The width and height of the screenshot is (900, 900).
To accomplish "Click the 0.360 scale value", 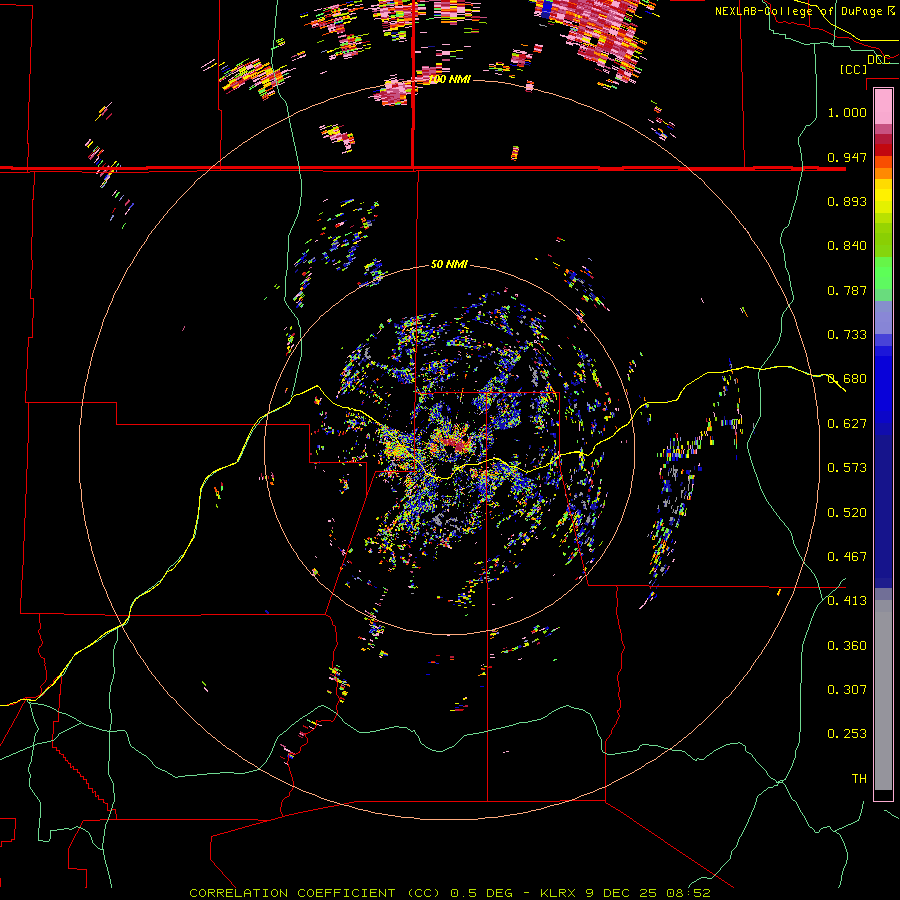I will (x=847, y=646).
